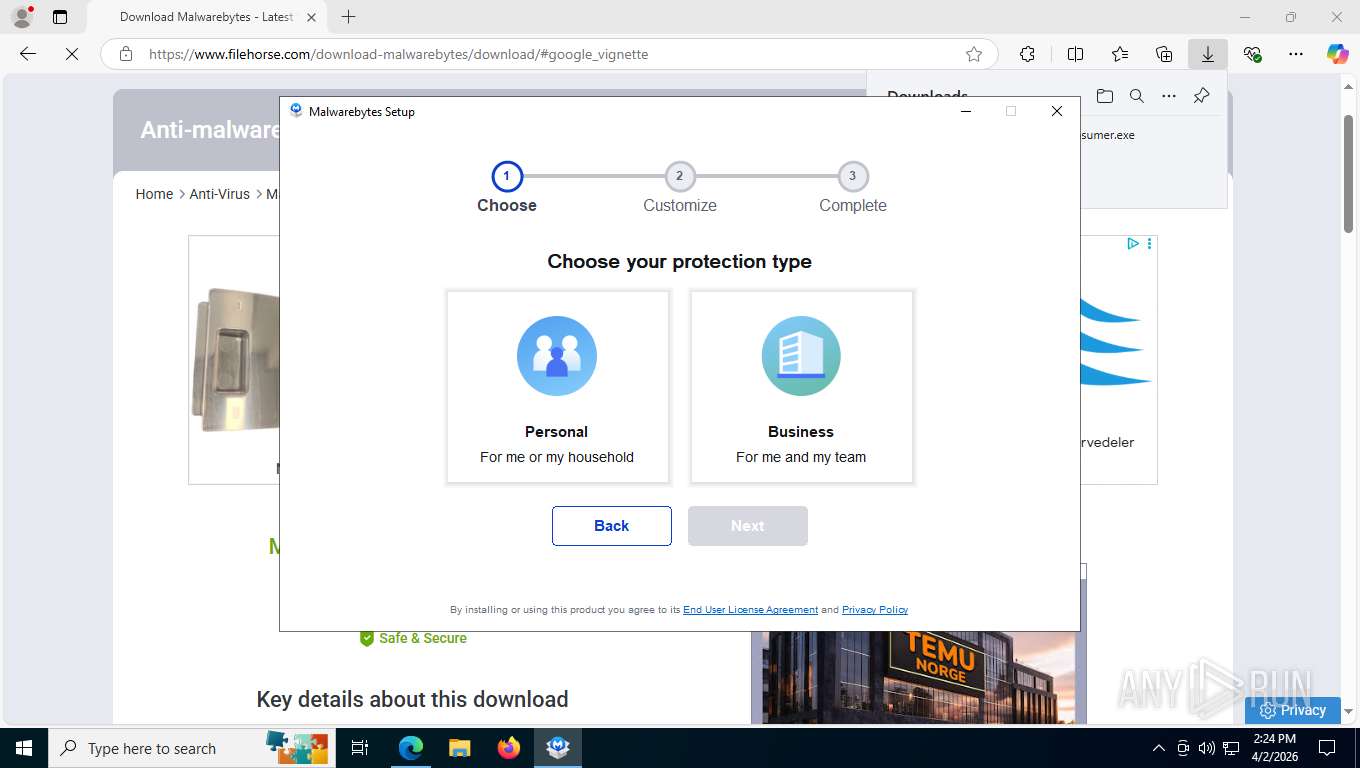This screenshot has height=768, width=1360.
Task: Open the Privacy Policy link
Action: coord(875,610)
